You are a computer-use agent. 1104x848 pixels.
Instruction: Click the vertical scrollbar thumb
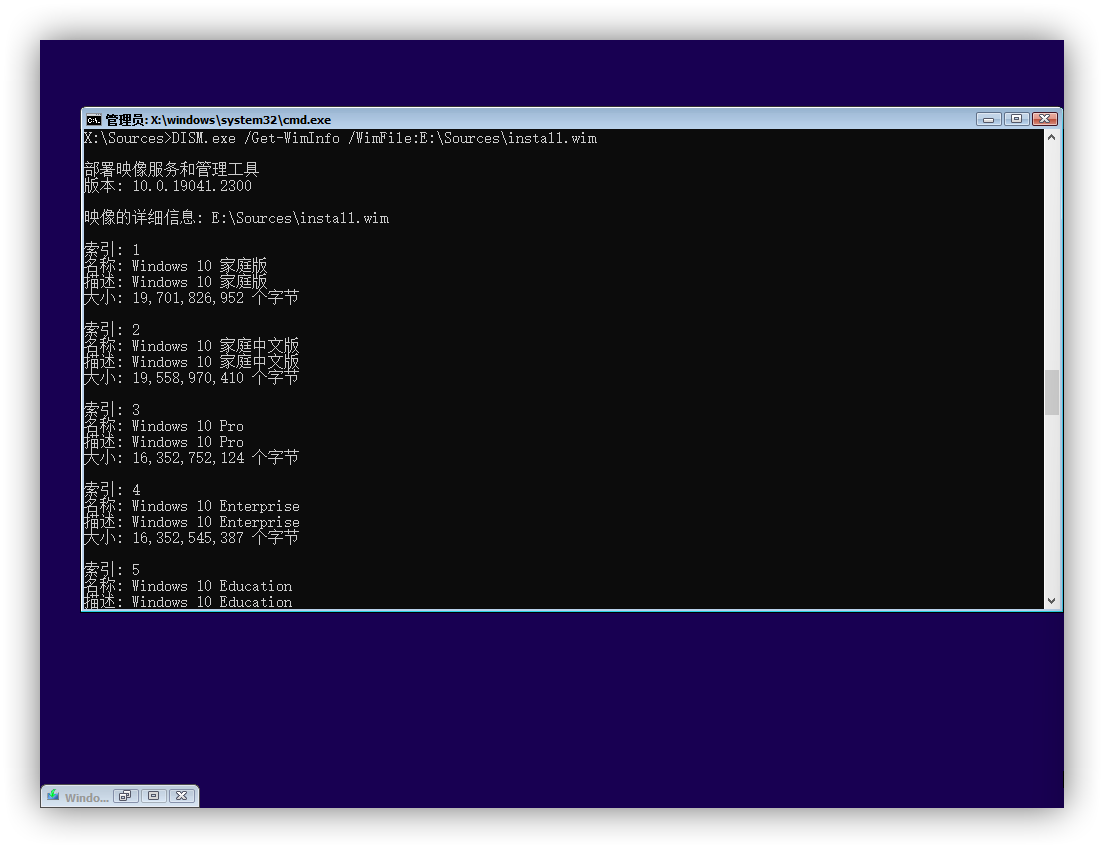(x=1052, y=392)
